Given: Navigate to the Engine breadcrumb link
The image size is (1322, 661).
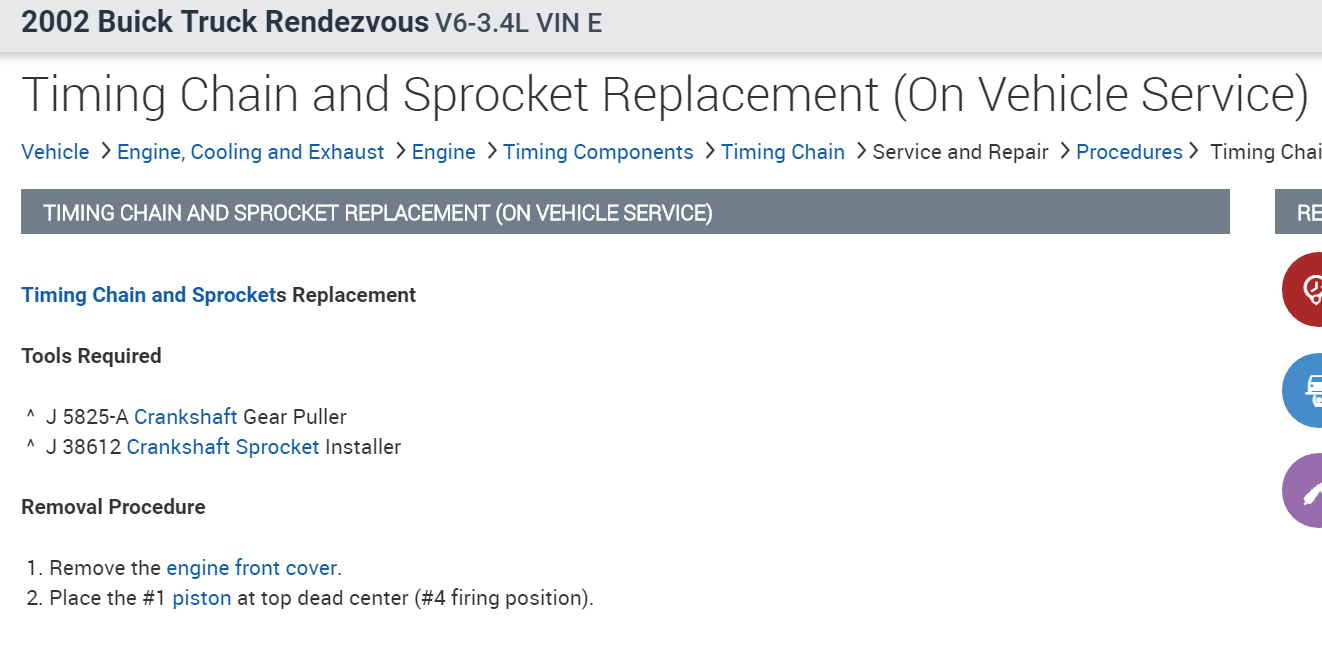Looking at the screenshot, I should (x=443, y=152).
